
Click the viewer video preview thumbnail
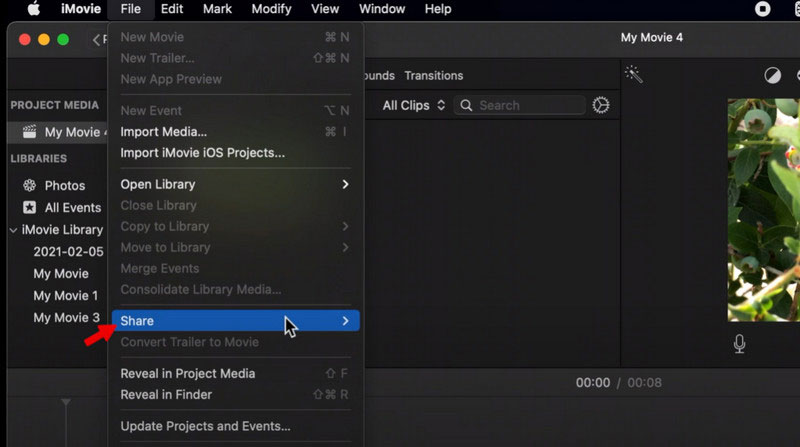tap(763, 210)
